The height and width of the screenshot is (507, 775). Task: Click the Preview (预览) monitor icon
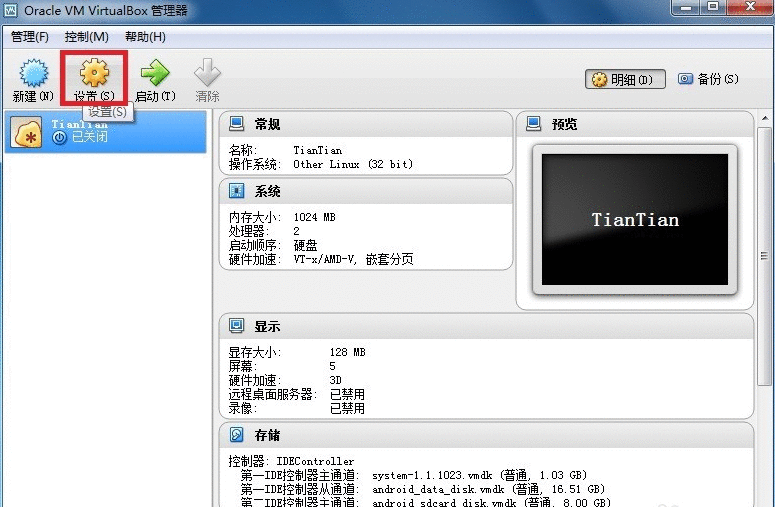pyautogui.click(x=533, y=124)
